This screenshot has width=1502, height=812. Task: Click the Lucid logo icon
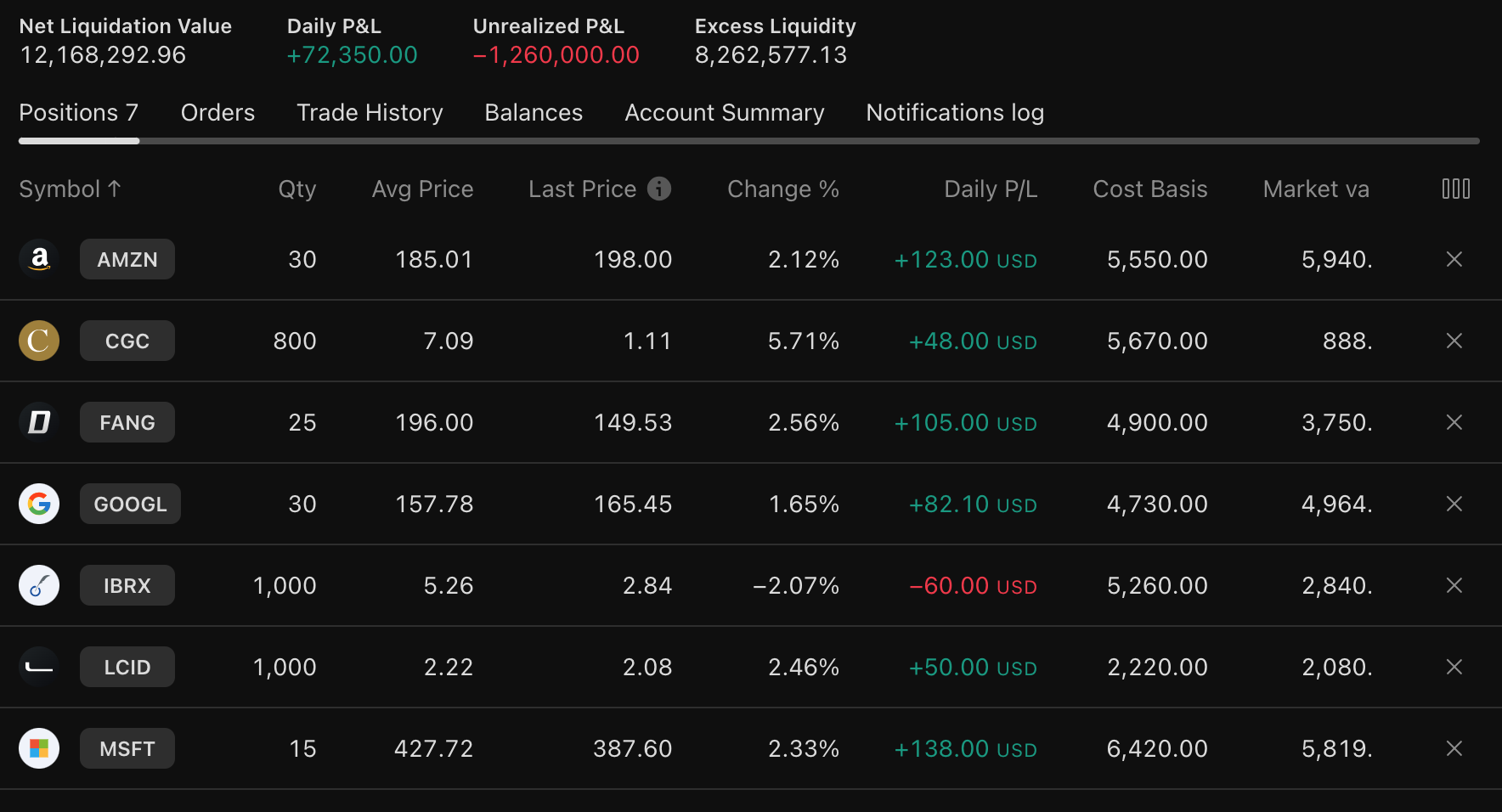click(39, 667)
